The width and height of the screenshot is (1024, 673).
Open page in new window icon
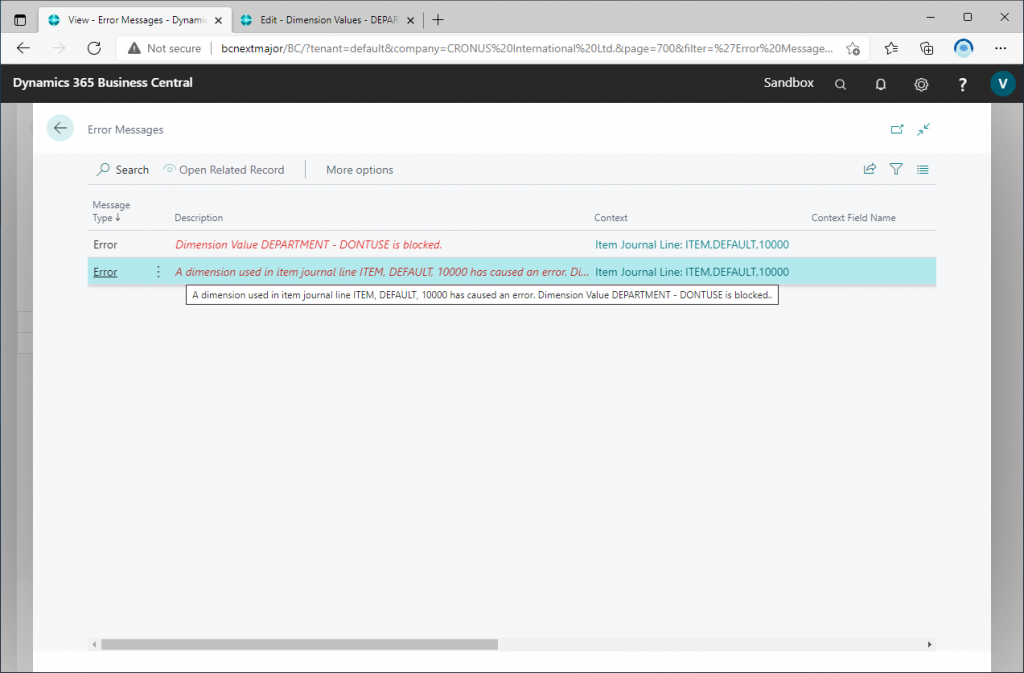tap(897, 129)
